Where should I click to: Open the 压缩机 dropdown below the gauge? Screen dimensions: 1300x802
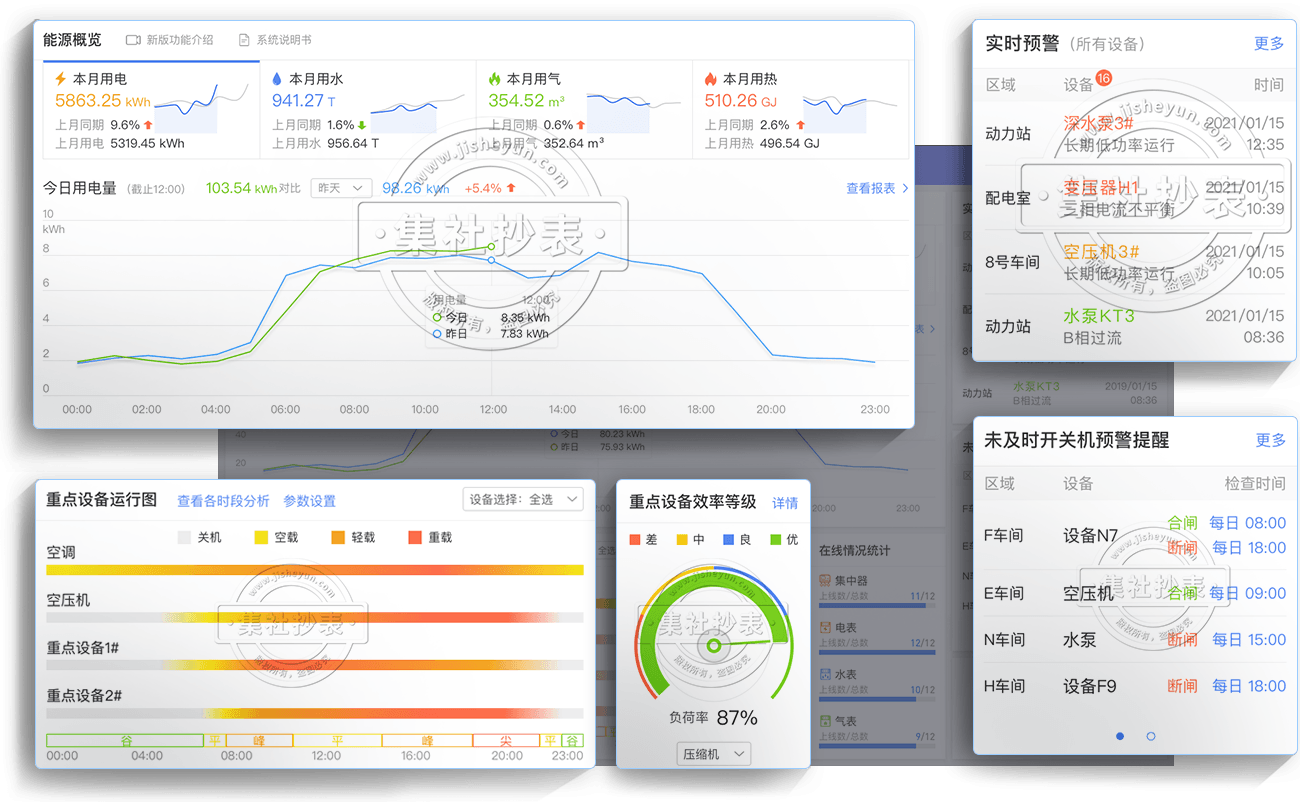point(713,754)
